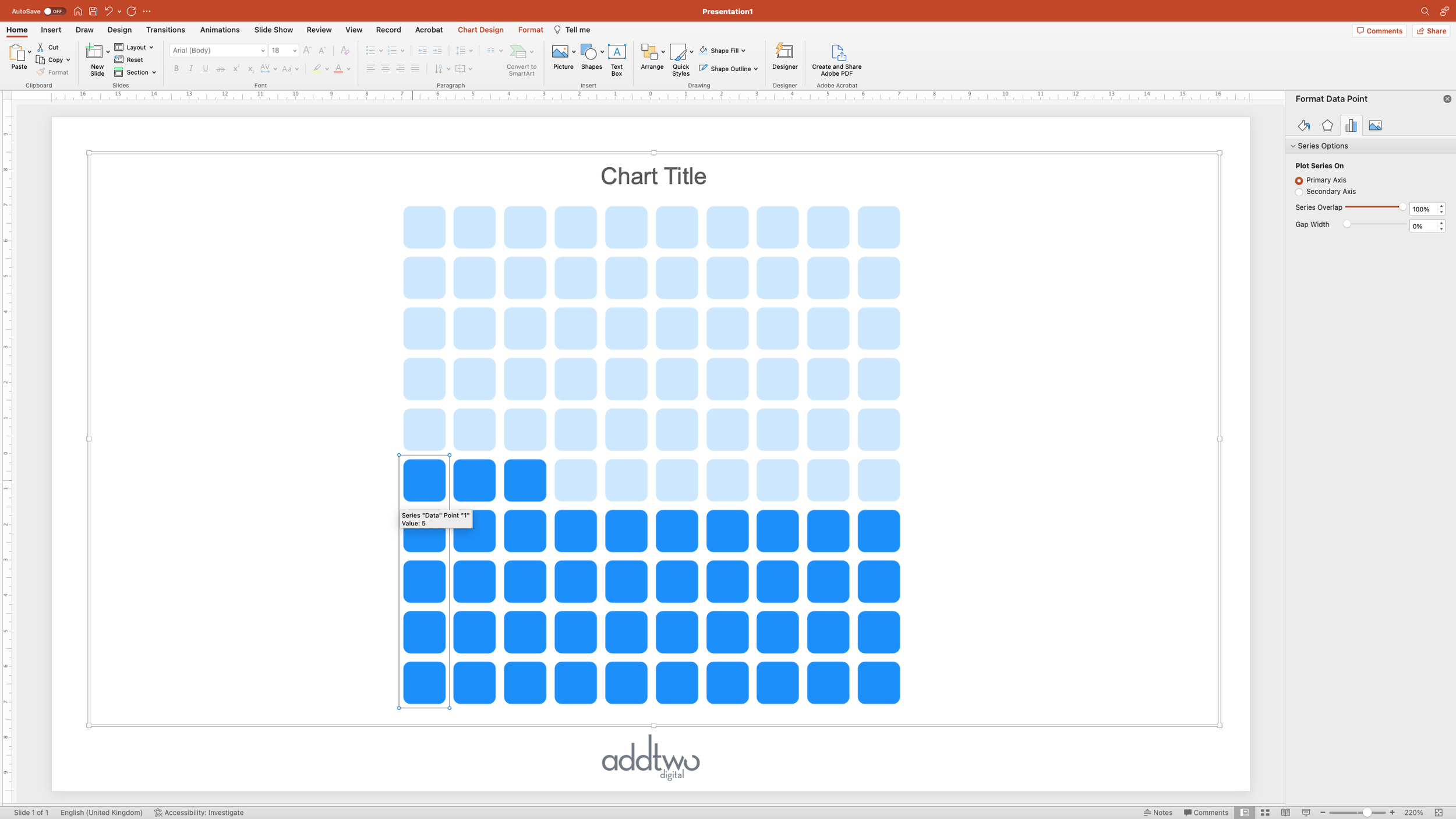Open the Design ribbon tab
Viewport: 1456px width, 819px height.
pos(119,30)
